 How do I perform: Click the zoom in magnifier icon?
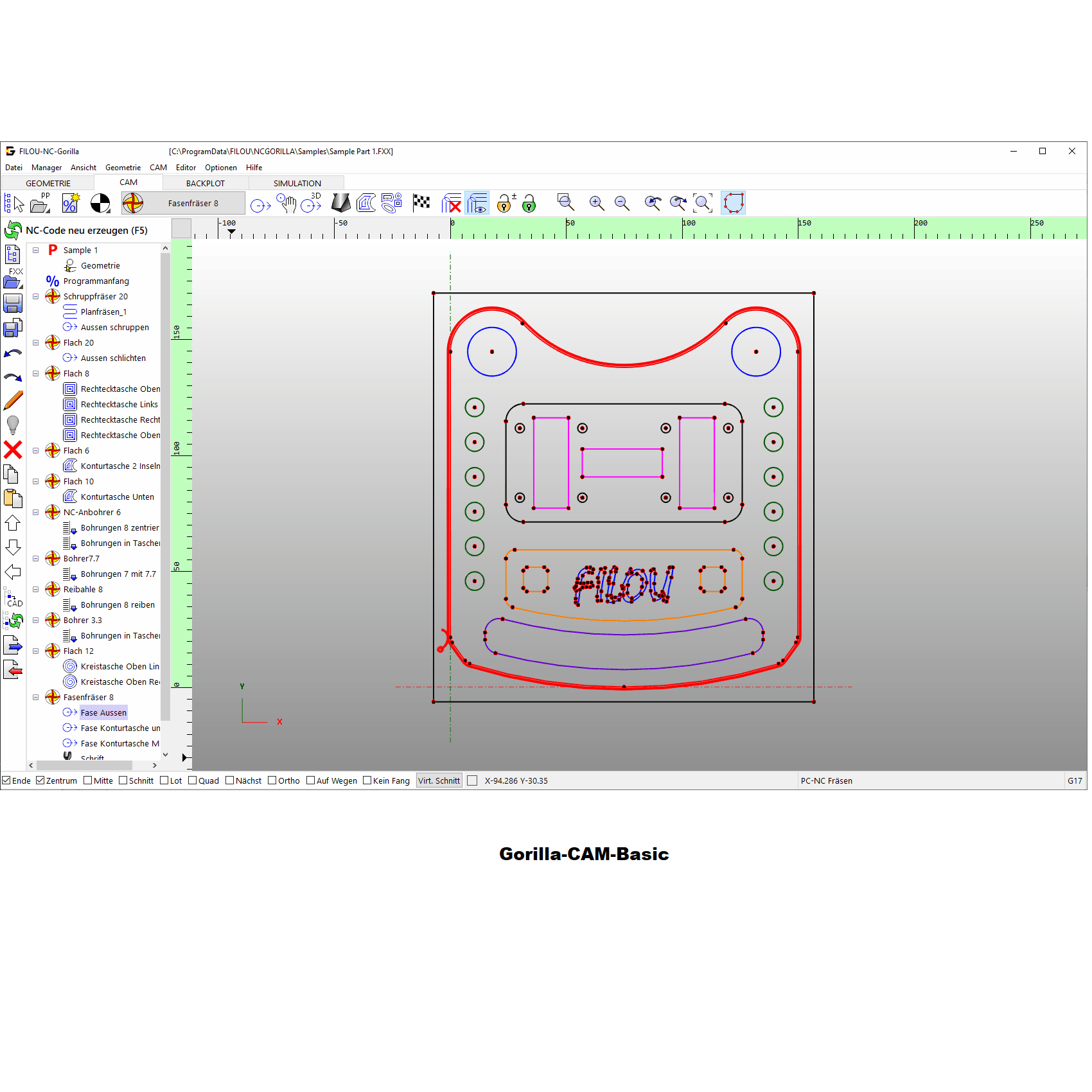coord(596,203)
